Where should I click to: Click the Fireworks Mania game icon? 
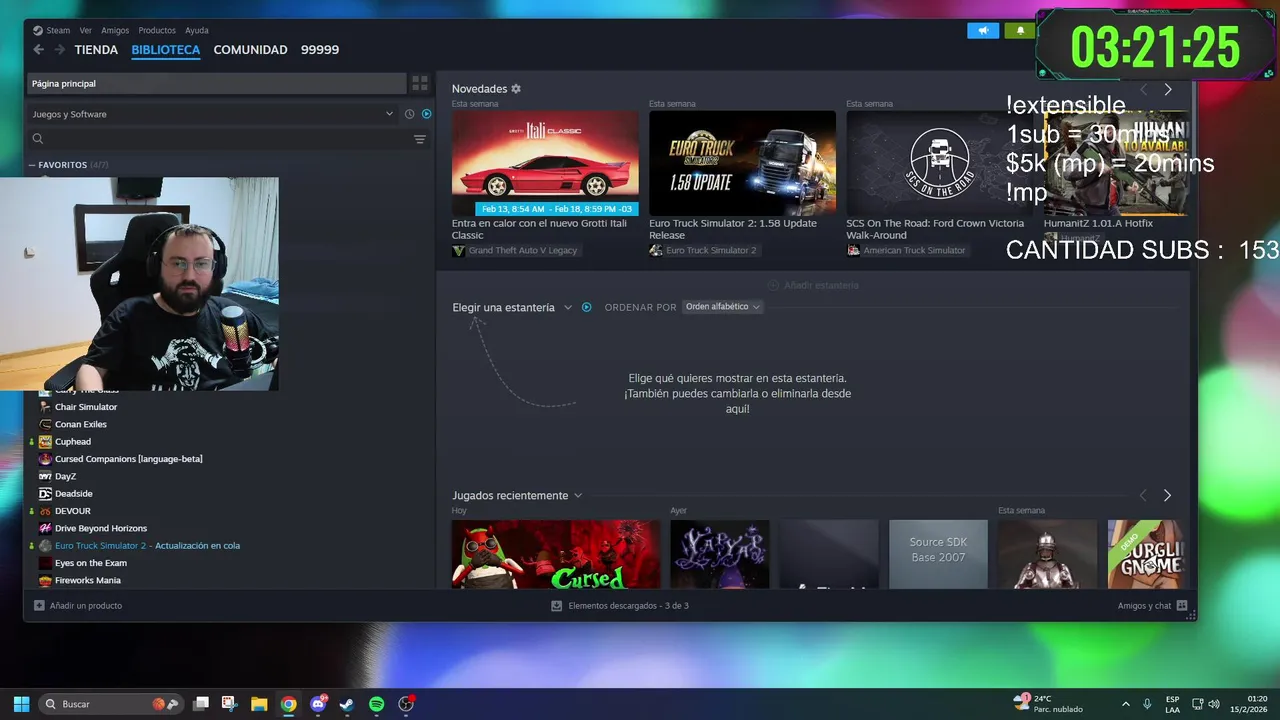pos(45,580)
